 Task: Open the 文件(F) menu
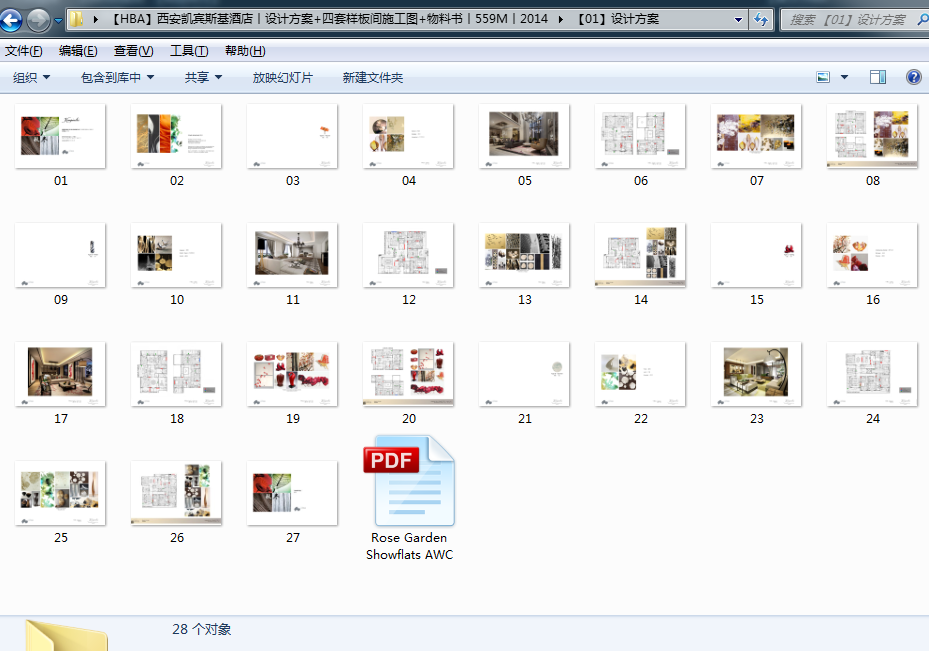point(24,51)
